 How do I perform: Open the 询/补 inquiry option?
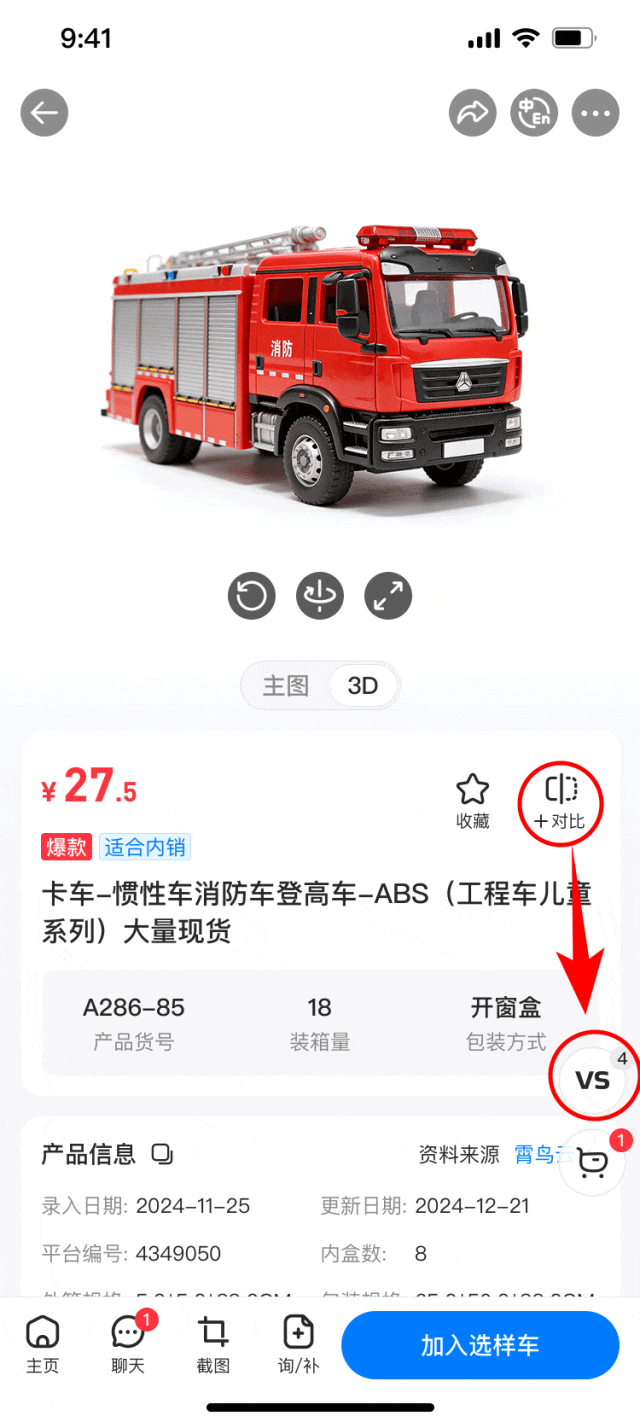pyautogui.click(x=298, y=1344)
